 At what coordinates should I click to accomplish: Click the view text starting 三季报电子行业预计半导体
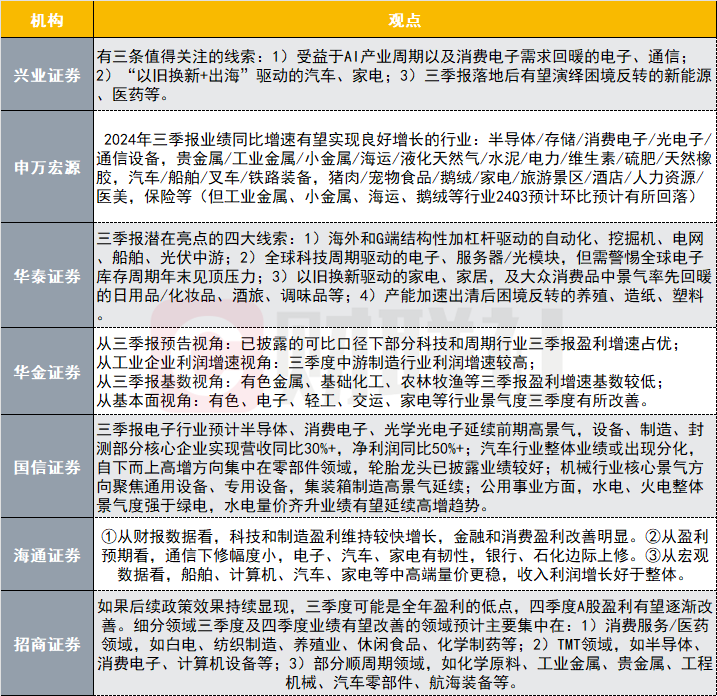point(401,467)
